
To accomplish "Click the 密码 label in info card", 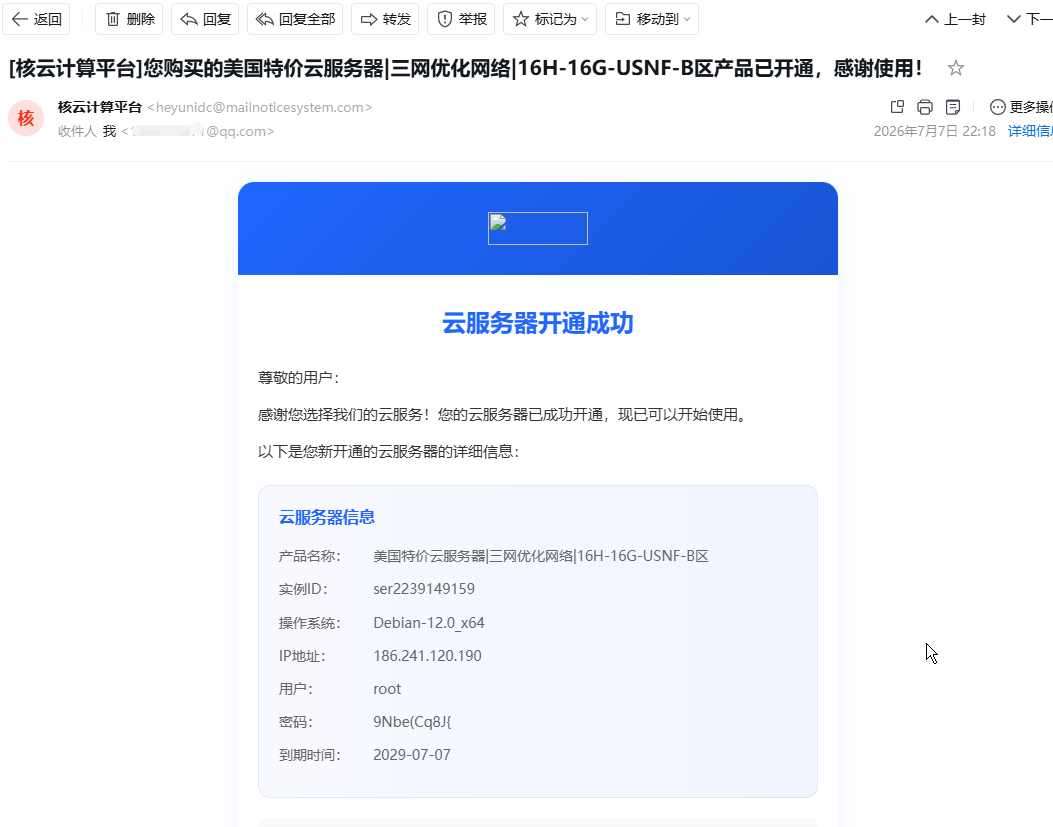I will (x=295, y=722).
